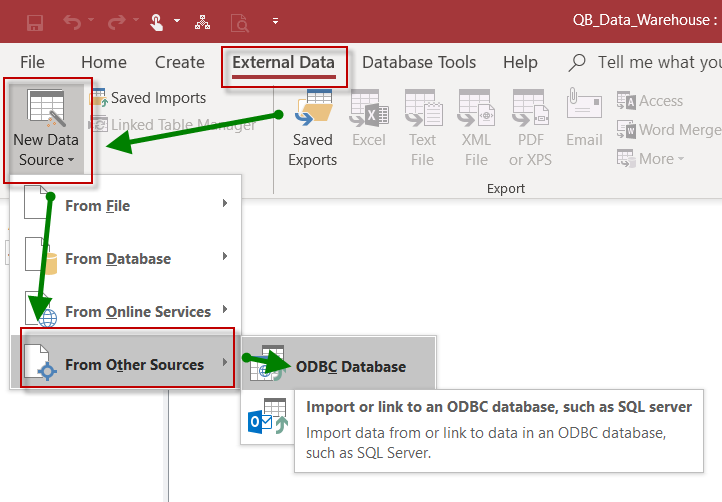Click the Outlook Folder icon in submenu
Screen dimensions: 722x502
(268, 417)
